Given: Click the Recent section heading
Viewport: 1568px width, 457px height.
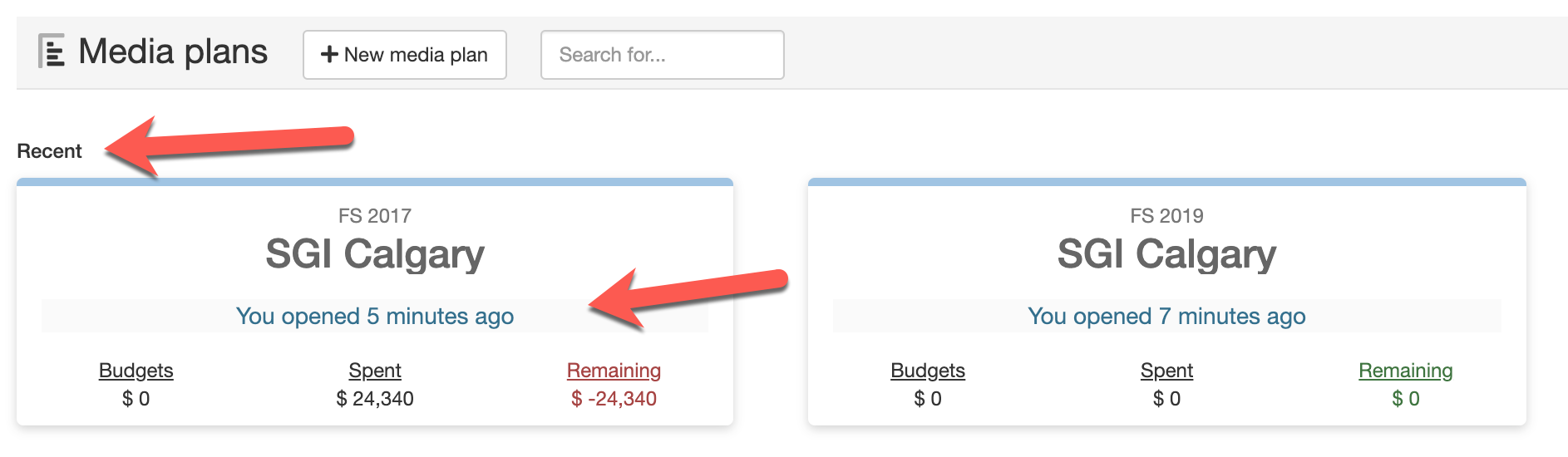Looking at the screenshot, I should 49,151.
